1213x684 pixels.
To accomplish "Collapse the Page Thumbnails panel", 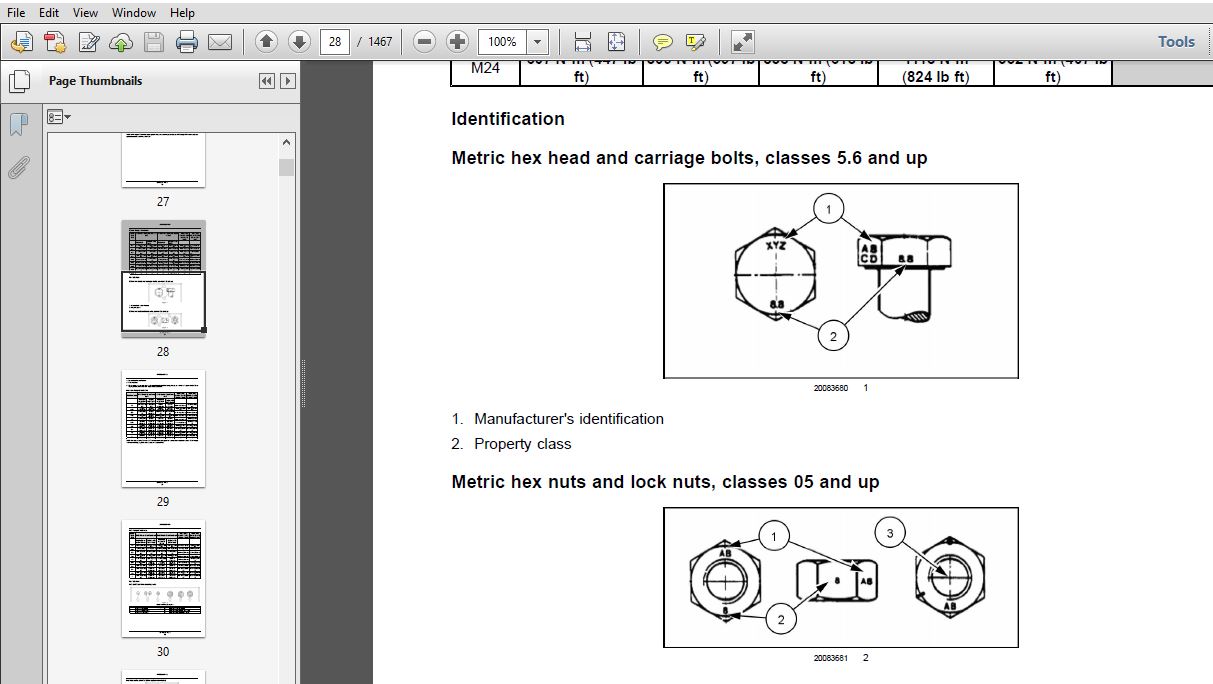I will [x=267, y=81].
